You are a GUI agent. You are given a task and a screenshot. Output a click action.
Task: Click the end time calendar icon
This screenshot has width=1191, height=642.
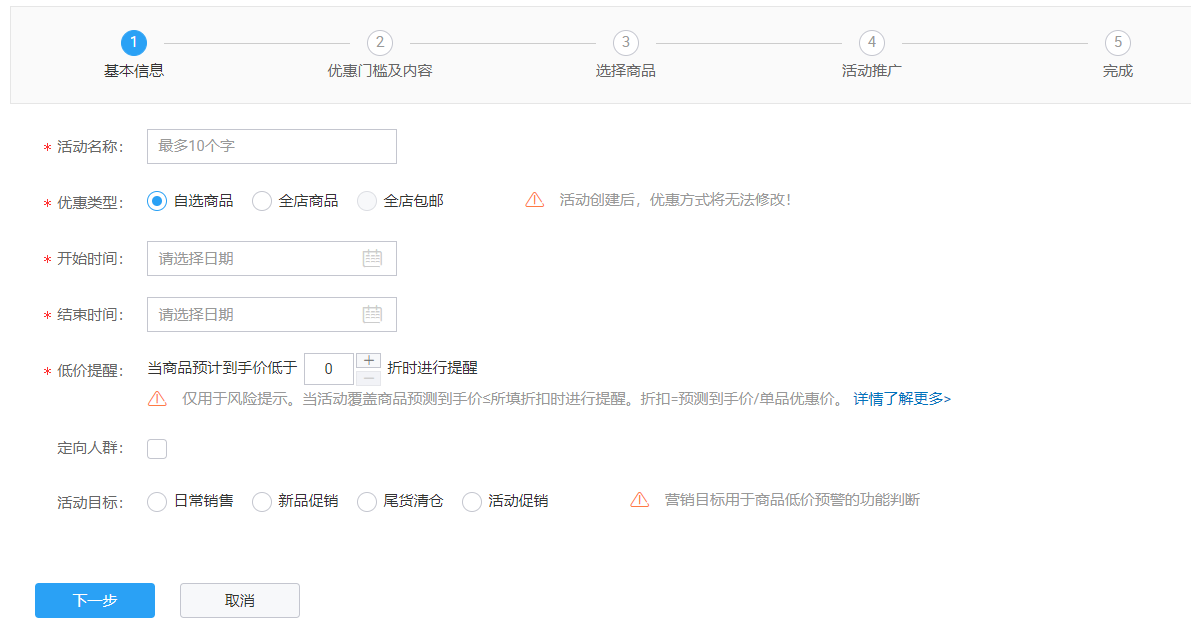[x=372, y=314]
